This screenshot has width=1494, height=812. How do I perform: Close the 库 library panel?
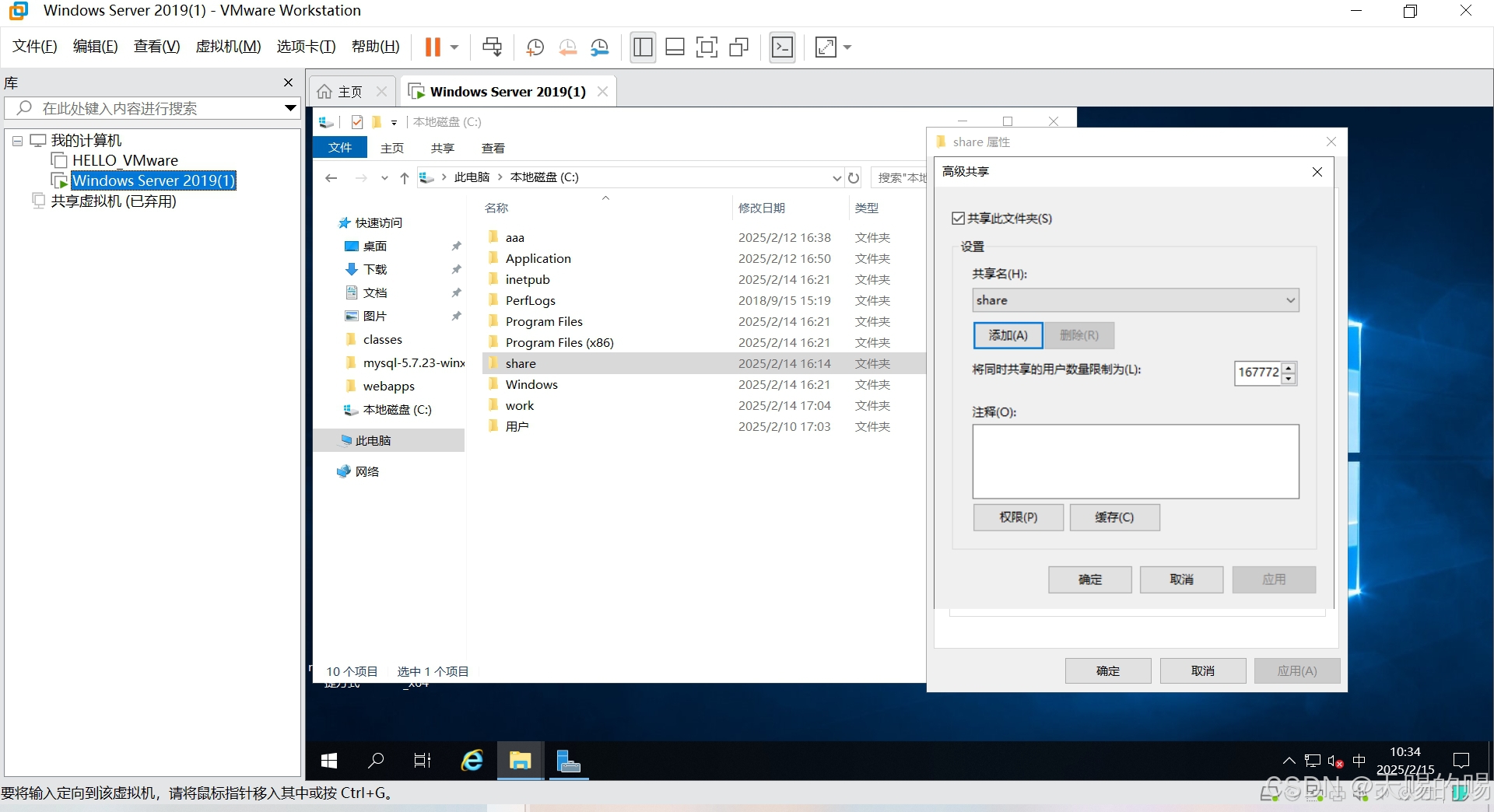288,82
